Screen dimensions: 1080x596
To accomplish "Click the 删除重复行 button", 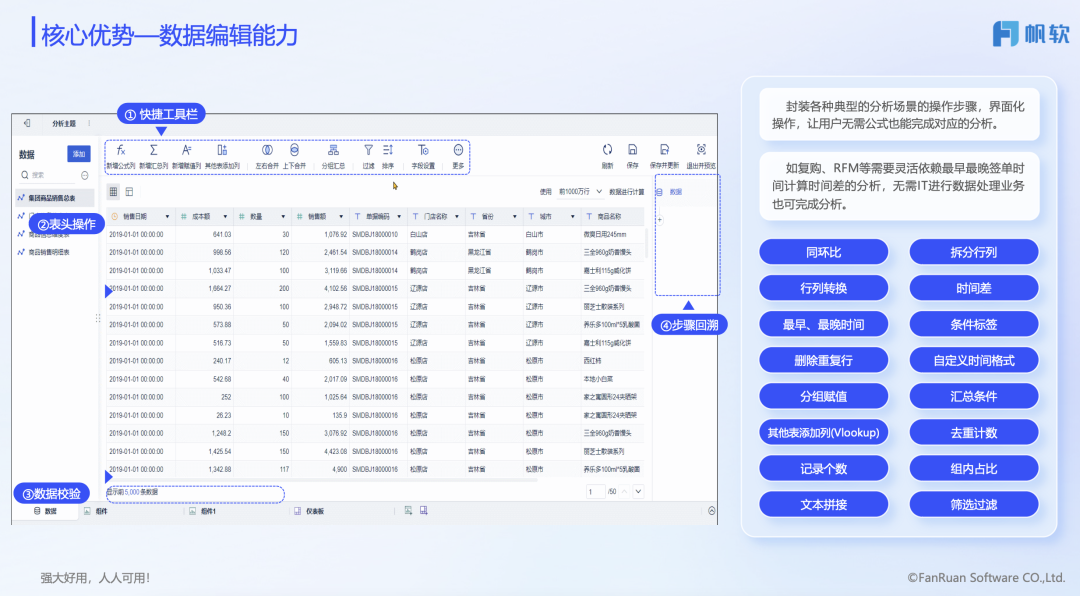I will coord(824,360).
